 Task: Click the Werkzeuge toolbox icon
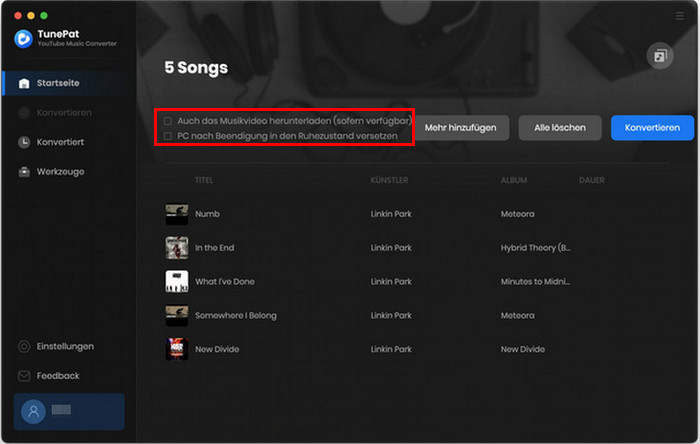24,172
